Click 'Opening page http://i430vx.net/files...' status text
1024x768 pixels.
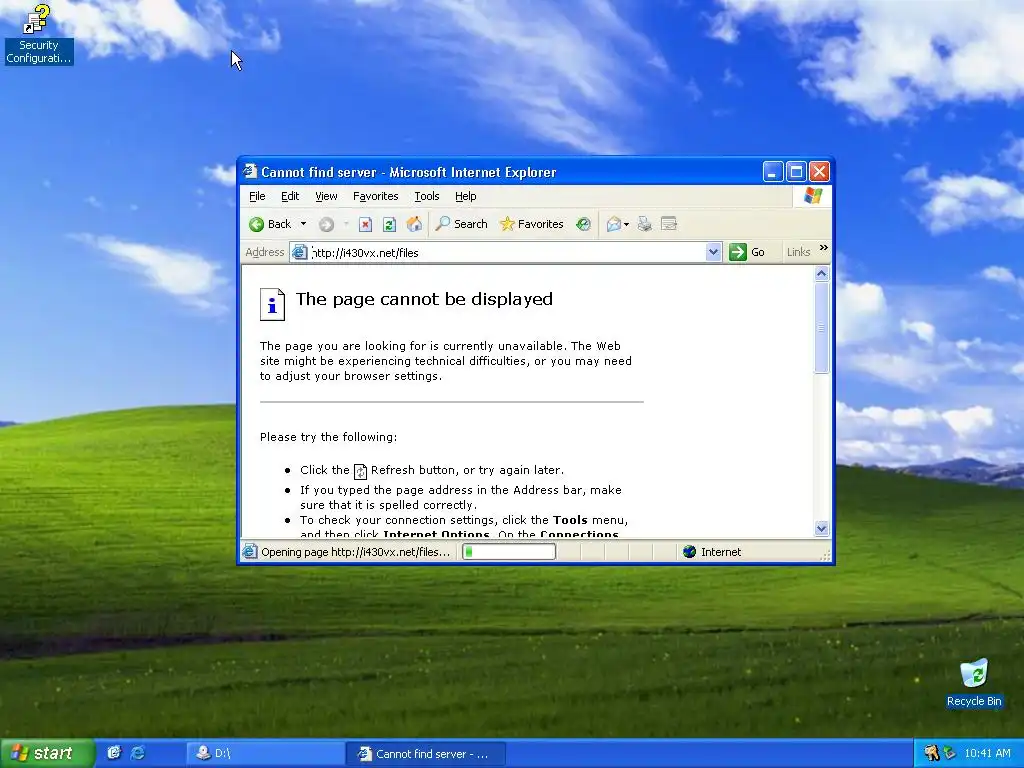click(355, 552)
